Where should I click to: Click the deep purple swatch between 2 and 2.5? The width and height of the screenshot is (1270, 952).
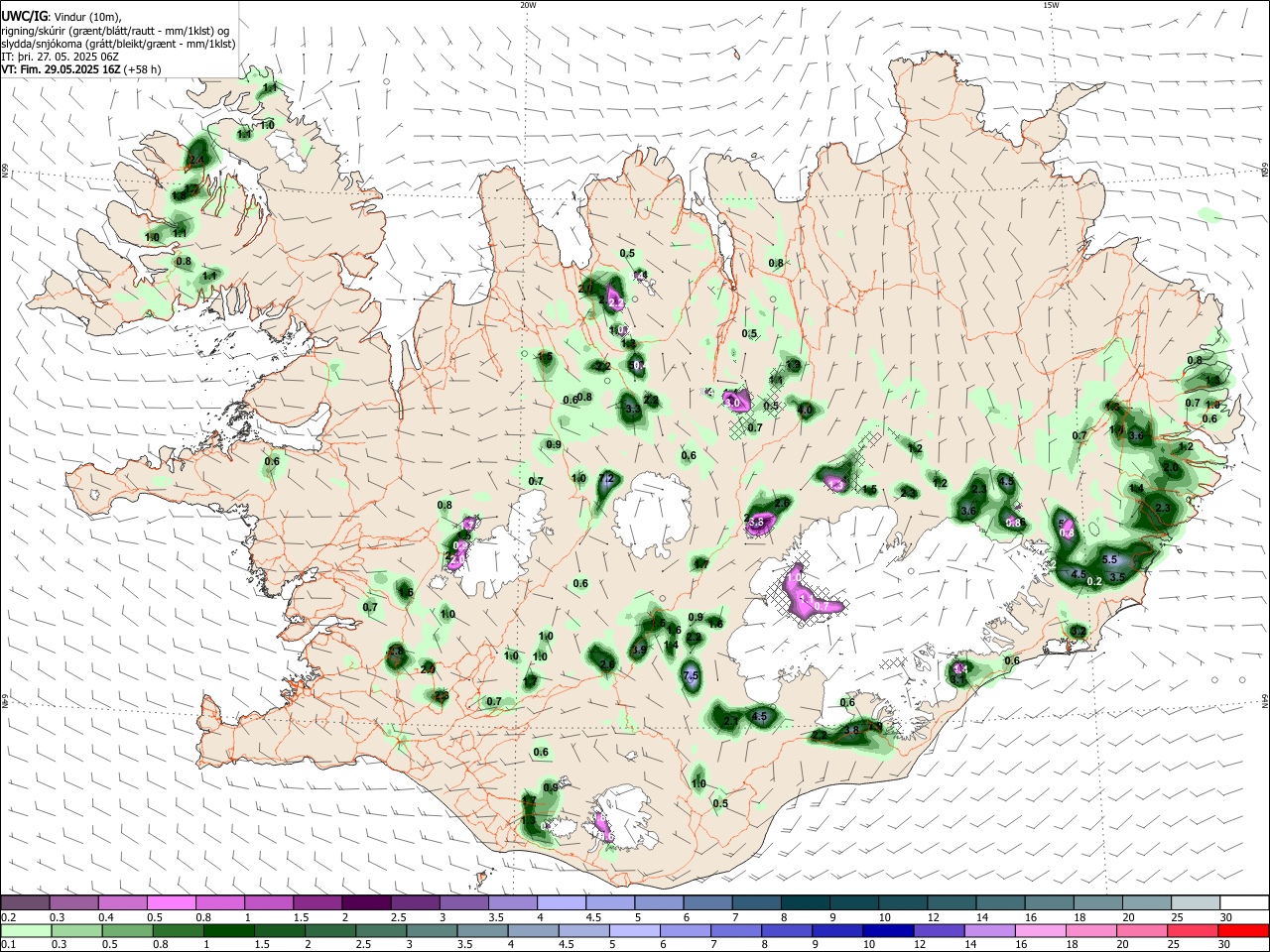[x=366, y=902]
